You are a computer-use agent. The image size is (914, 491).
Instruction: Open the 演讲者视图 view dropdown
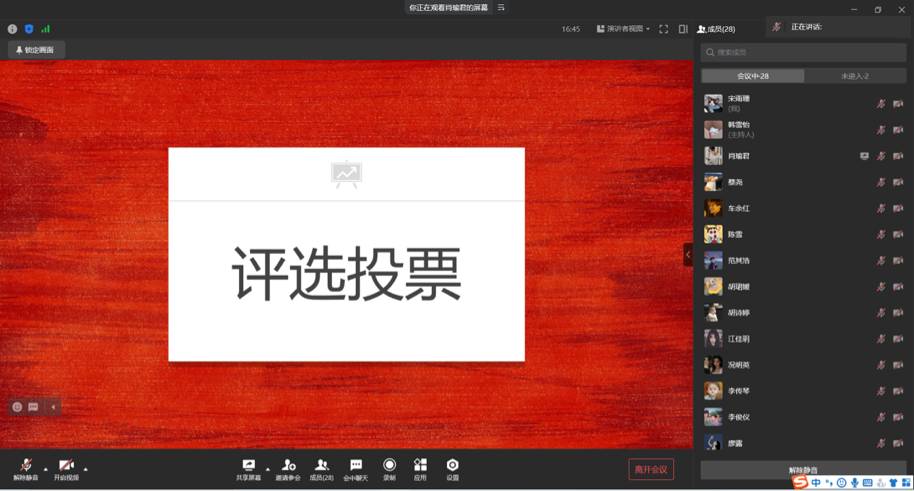pos(623,29)
